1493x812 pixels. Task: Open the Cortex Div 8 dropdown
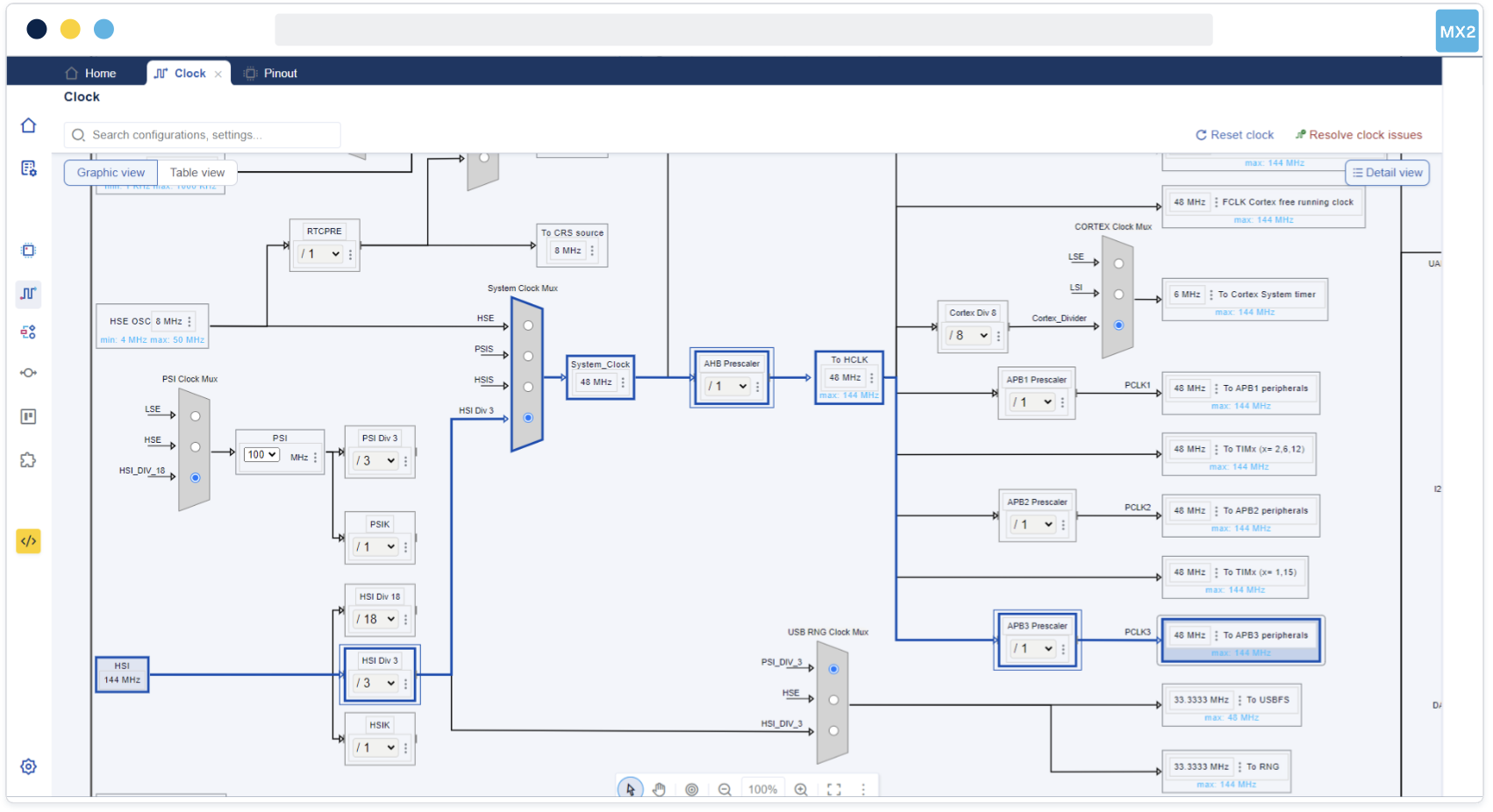[968, 335]
